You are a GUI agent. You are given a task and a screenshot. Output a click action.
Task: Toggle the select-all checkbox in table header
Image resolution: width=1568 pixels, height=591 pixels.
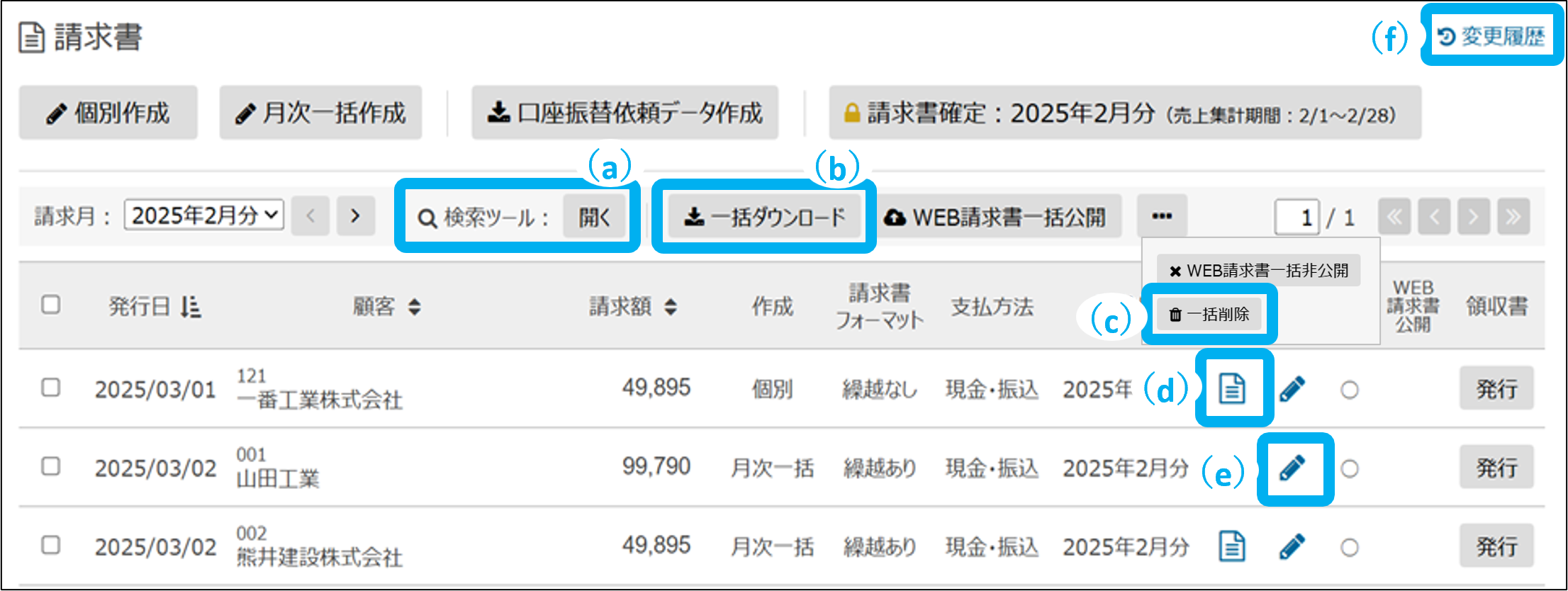(x=50, y=305)
